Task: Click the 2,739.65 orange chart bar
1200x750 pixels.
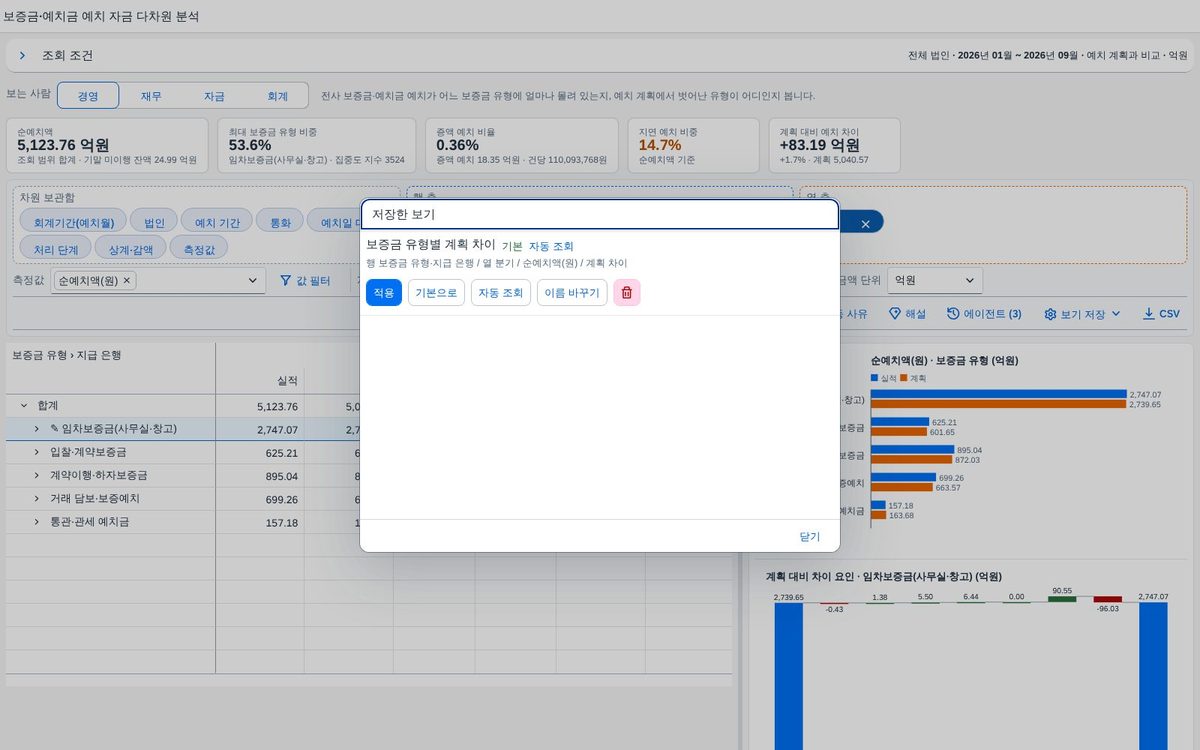Action: pos(999,404)
